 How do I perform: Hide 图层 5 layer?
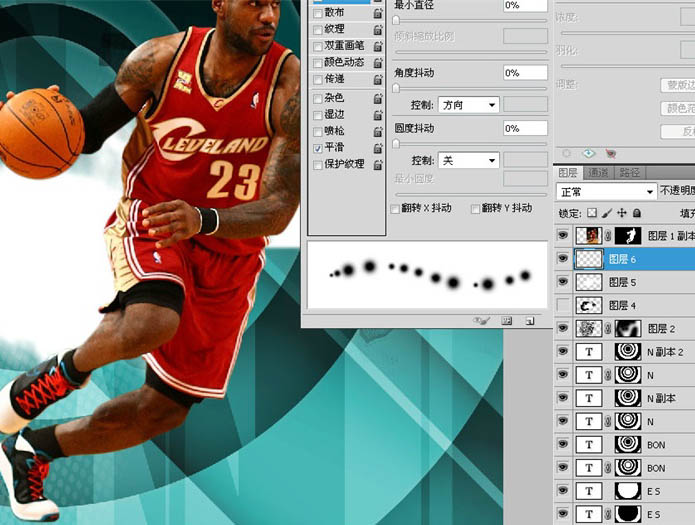point(563,282)
